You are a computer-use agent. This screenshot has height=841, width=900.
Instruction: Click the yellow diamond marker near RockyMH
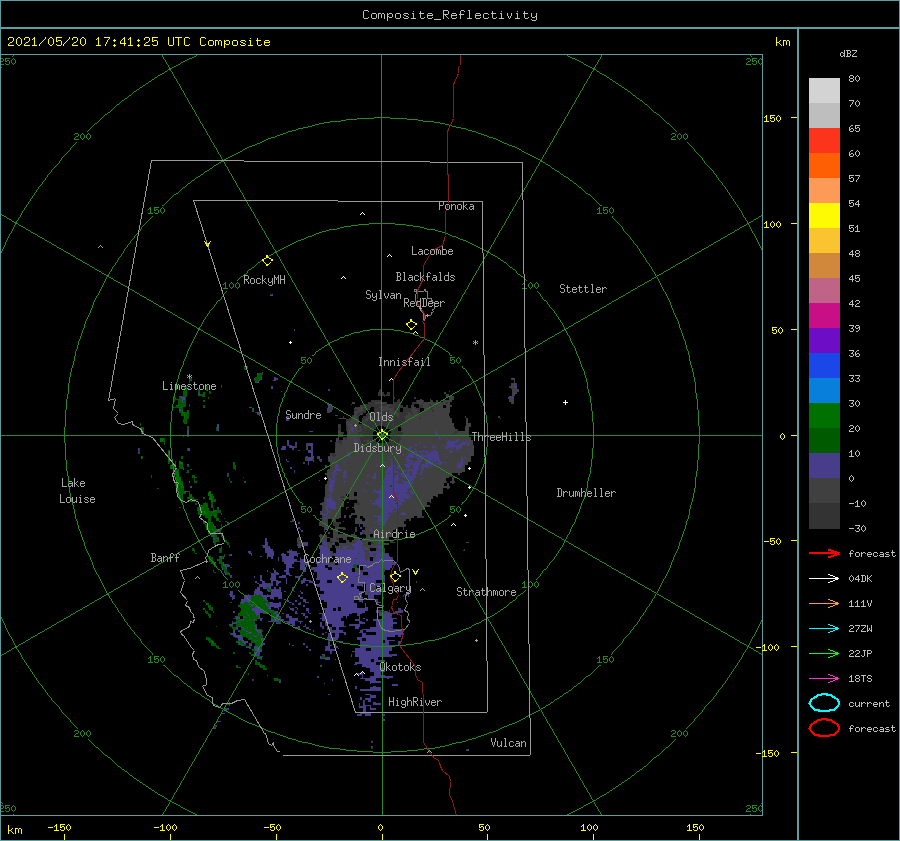coord(267,261)
